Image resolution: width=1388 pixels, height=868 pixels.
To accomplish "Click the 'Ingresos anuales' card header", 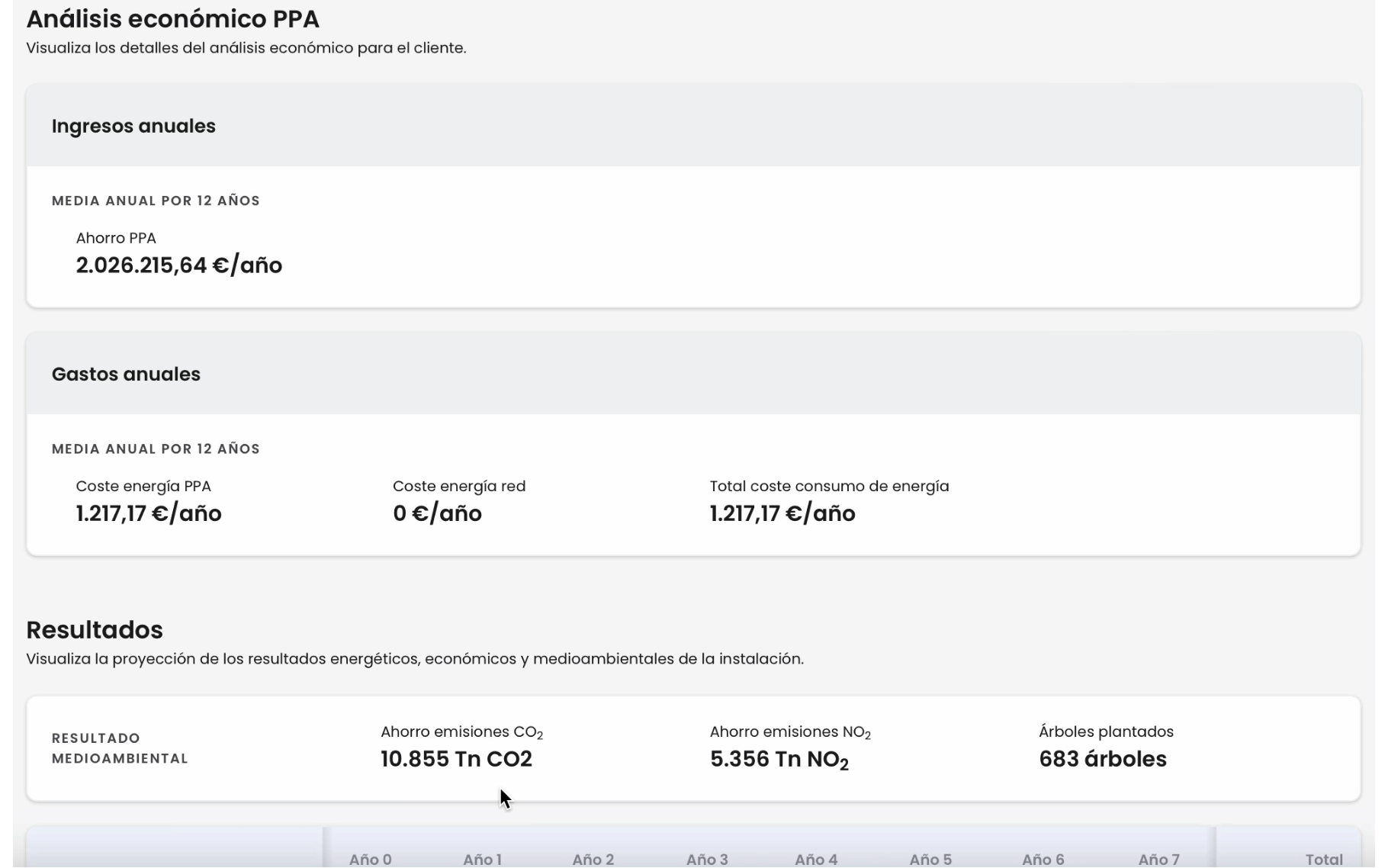I will [x=693, y=126].
